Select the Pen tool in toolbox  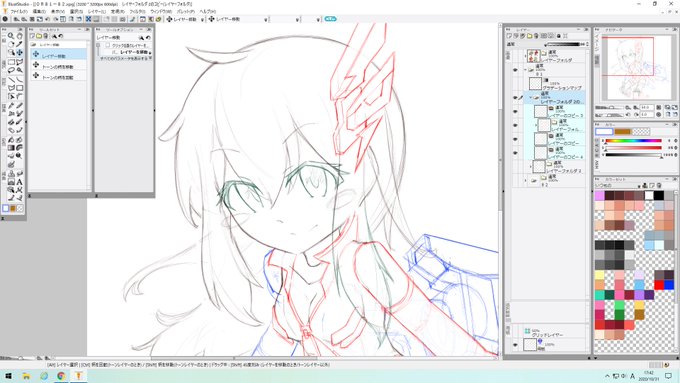(x=11, y=105)
